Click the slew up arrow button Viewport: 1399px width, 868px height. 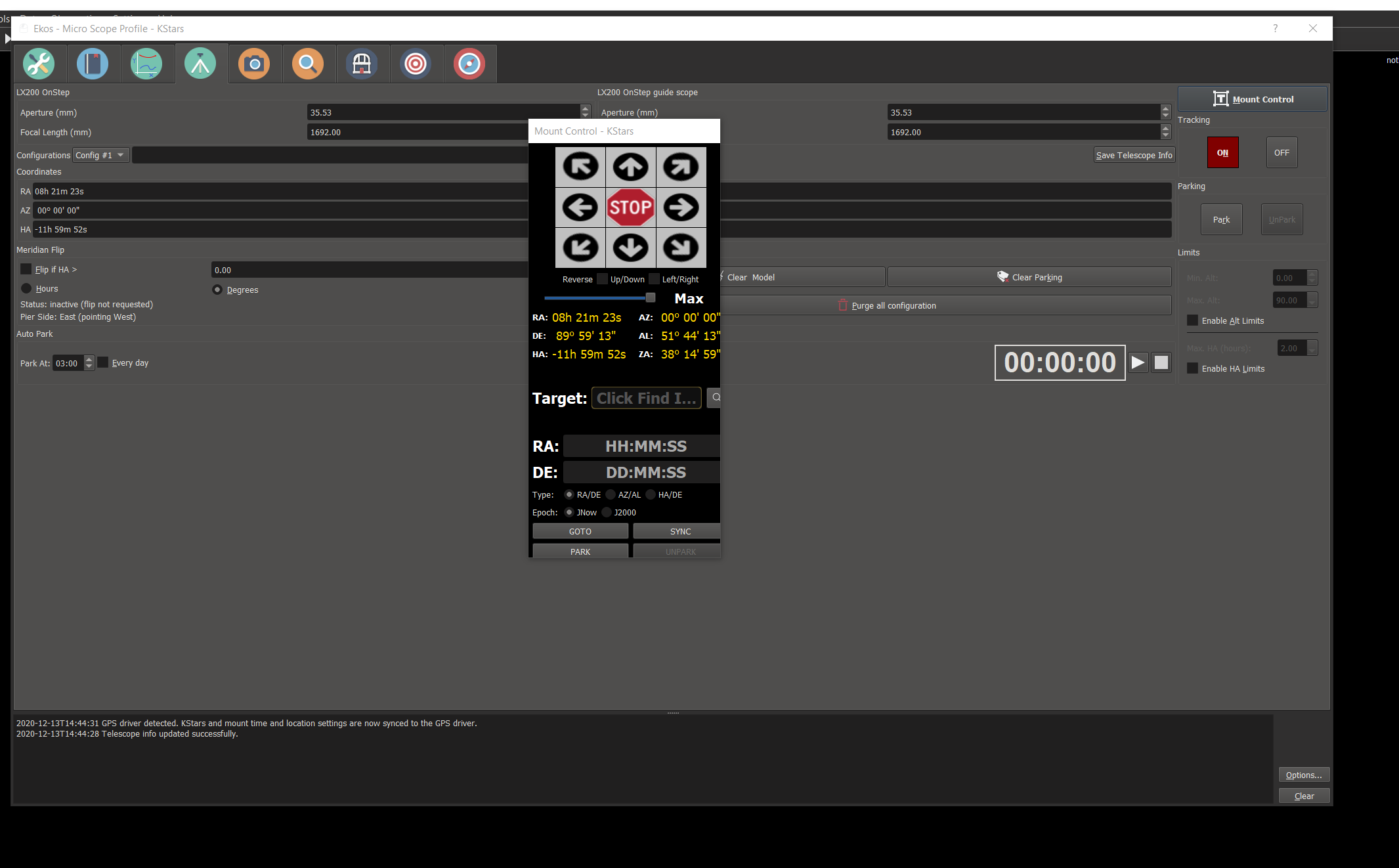[x=630, y=167]
